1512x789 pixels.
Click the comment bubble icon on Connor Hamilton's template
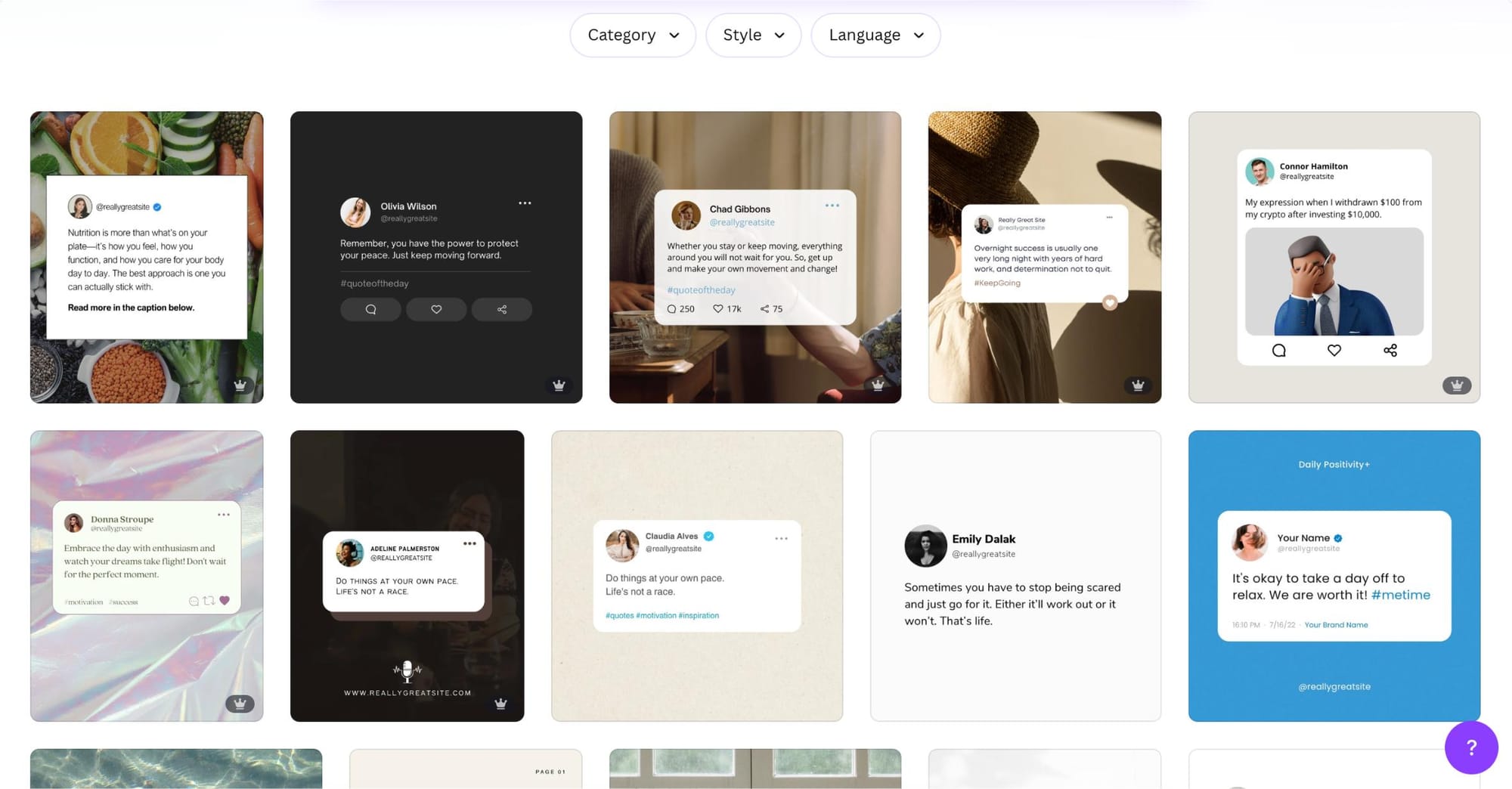click(1278, 350)
